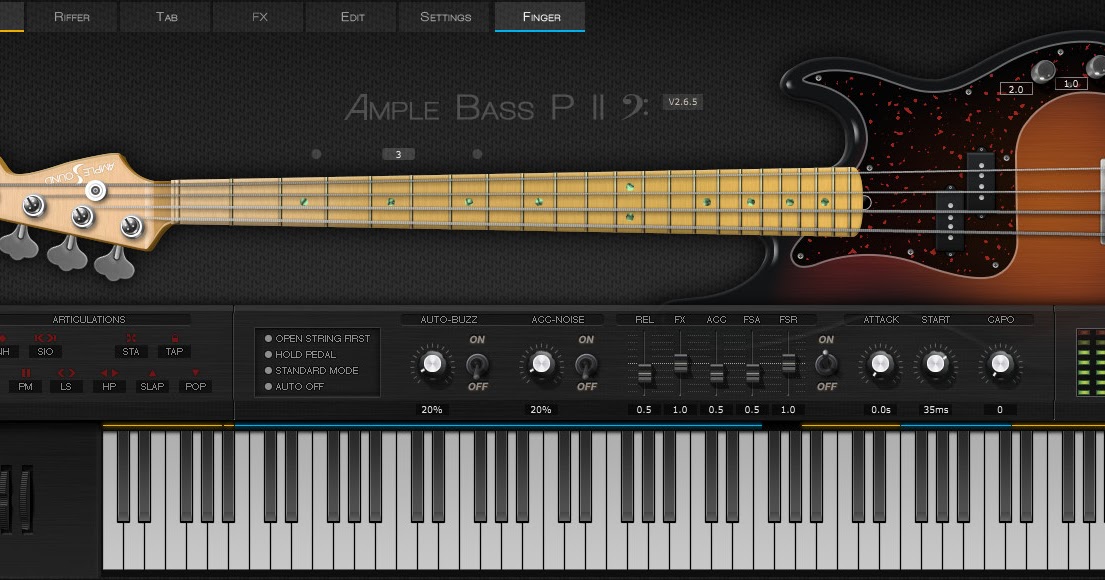
Task: Open the Riffer tab
Action: pyautogui.click(x=72, y=16)
